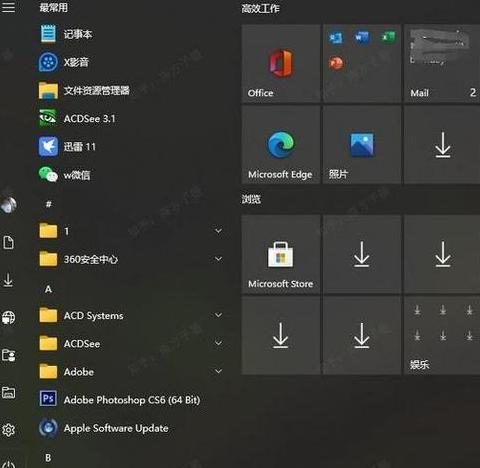Expand the ACDSee folder chevron
Viewport: 480px width, 468px height.
pos(219,343)
